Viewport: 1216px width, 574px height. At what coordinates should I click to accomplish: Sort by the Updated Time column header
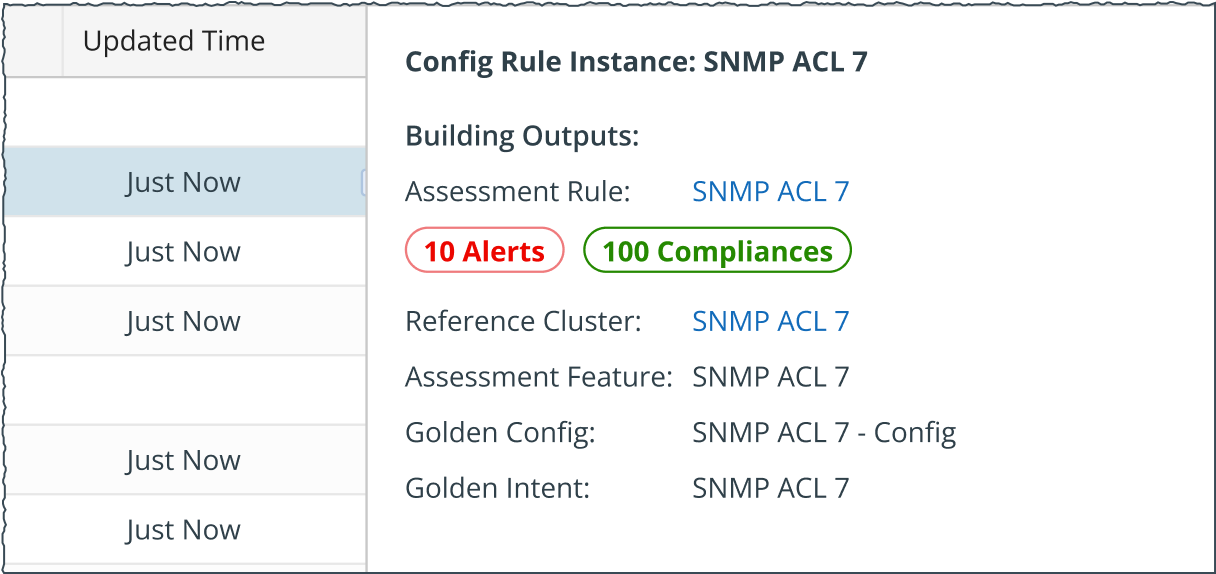tap(174, 41)
